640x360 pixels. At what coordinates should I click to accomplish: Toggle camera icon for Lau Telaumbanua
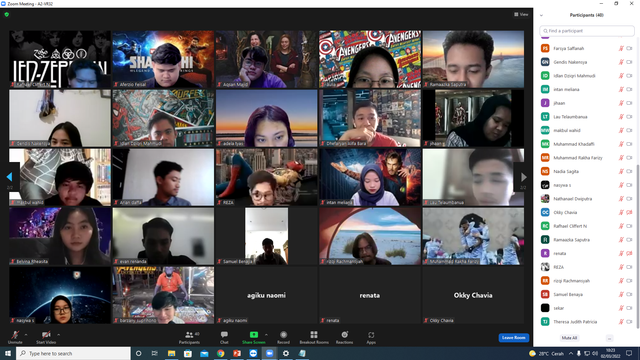point(629,117)
